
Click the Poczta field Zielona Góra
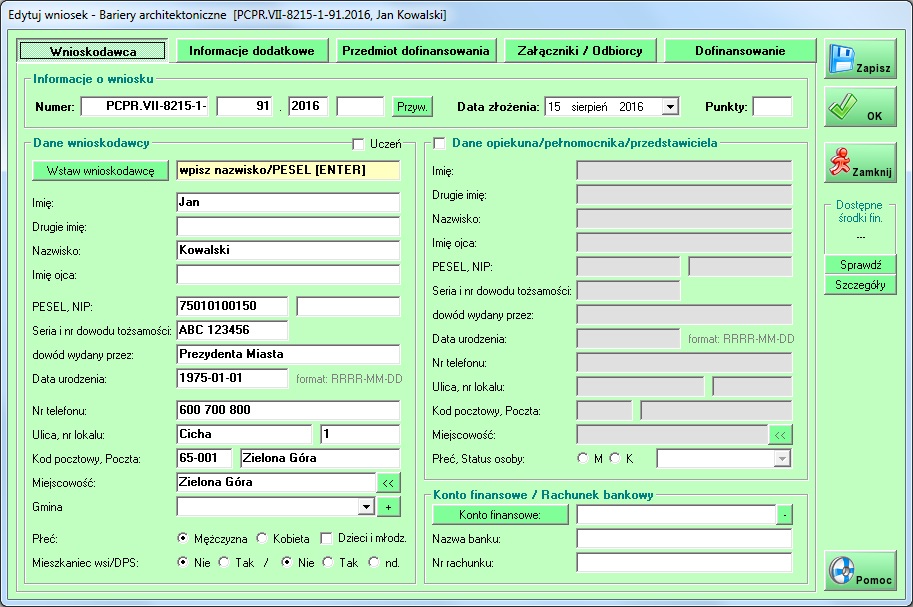pyautogui.click(x=320, y=458)
